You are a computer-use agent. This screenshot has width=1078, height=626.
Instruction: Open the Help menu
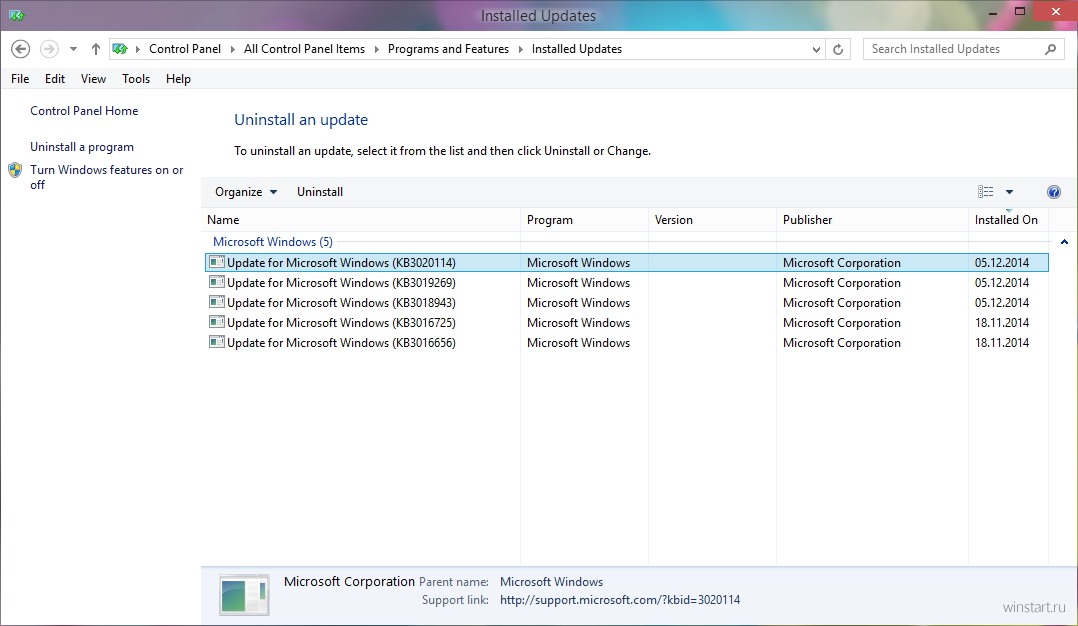(x=178, y=79)
